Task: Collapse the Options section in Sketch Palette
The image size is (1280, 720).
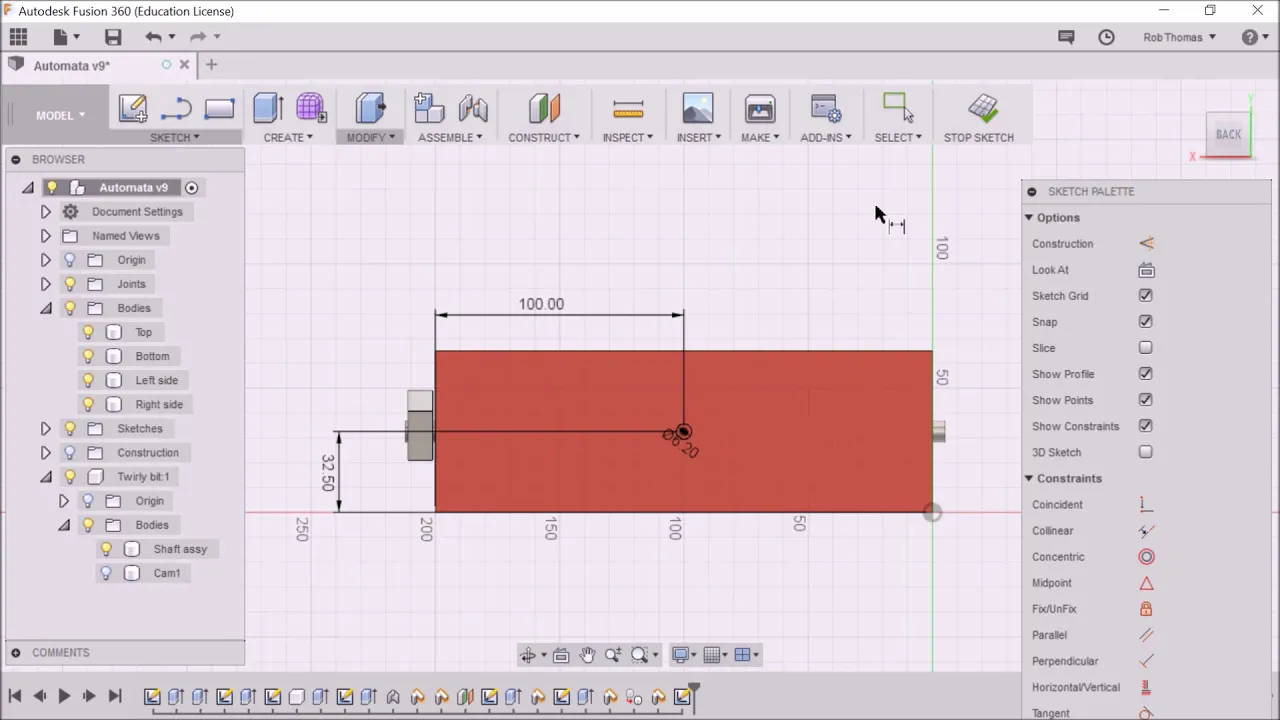Action: [1028, 218]
